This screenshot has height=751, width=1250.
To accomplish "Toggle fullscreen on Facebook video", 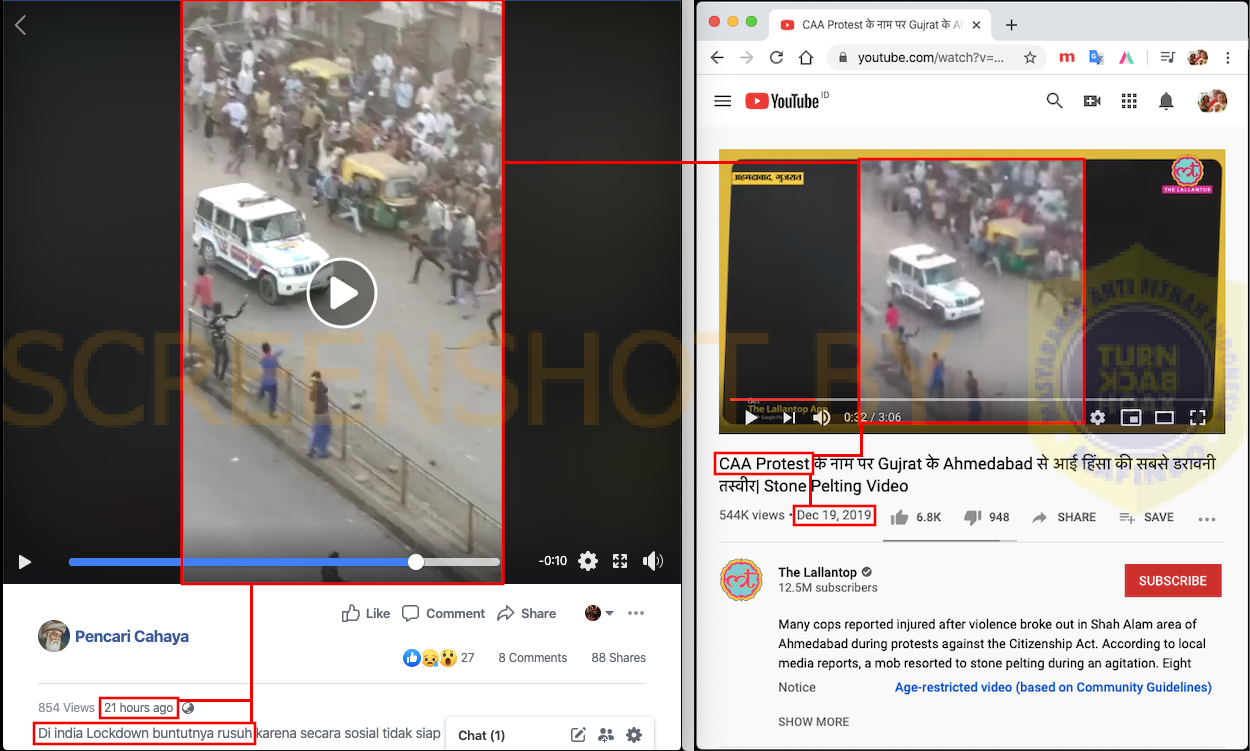I will [x=620, y=561].
